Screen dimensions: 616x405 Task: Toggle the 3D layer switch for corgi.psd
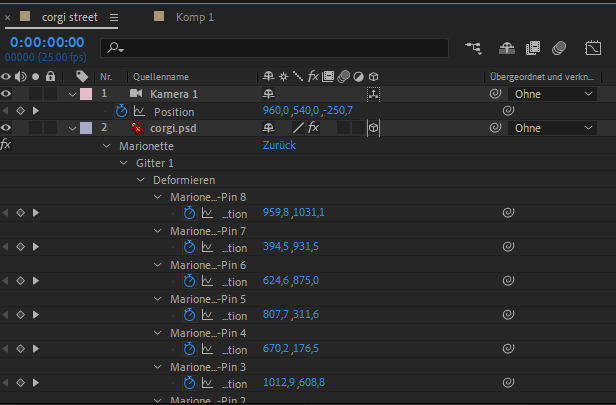pos(373,128)
